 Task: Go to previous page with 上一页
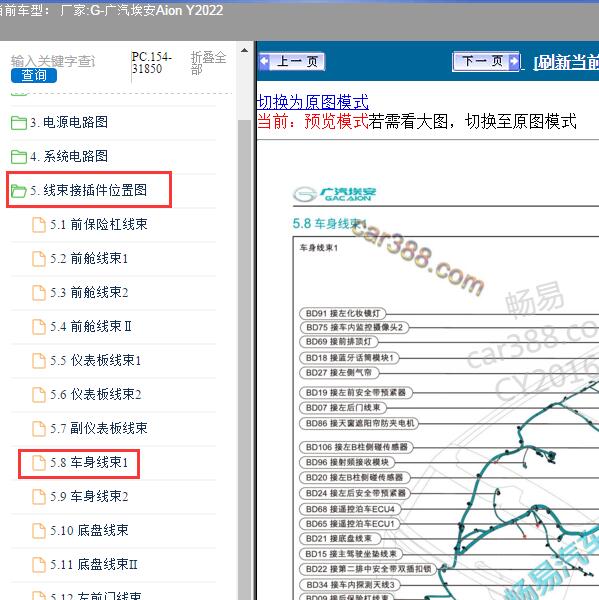(292, 61)
